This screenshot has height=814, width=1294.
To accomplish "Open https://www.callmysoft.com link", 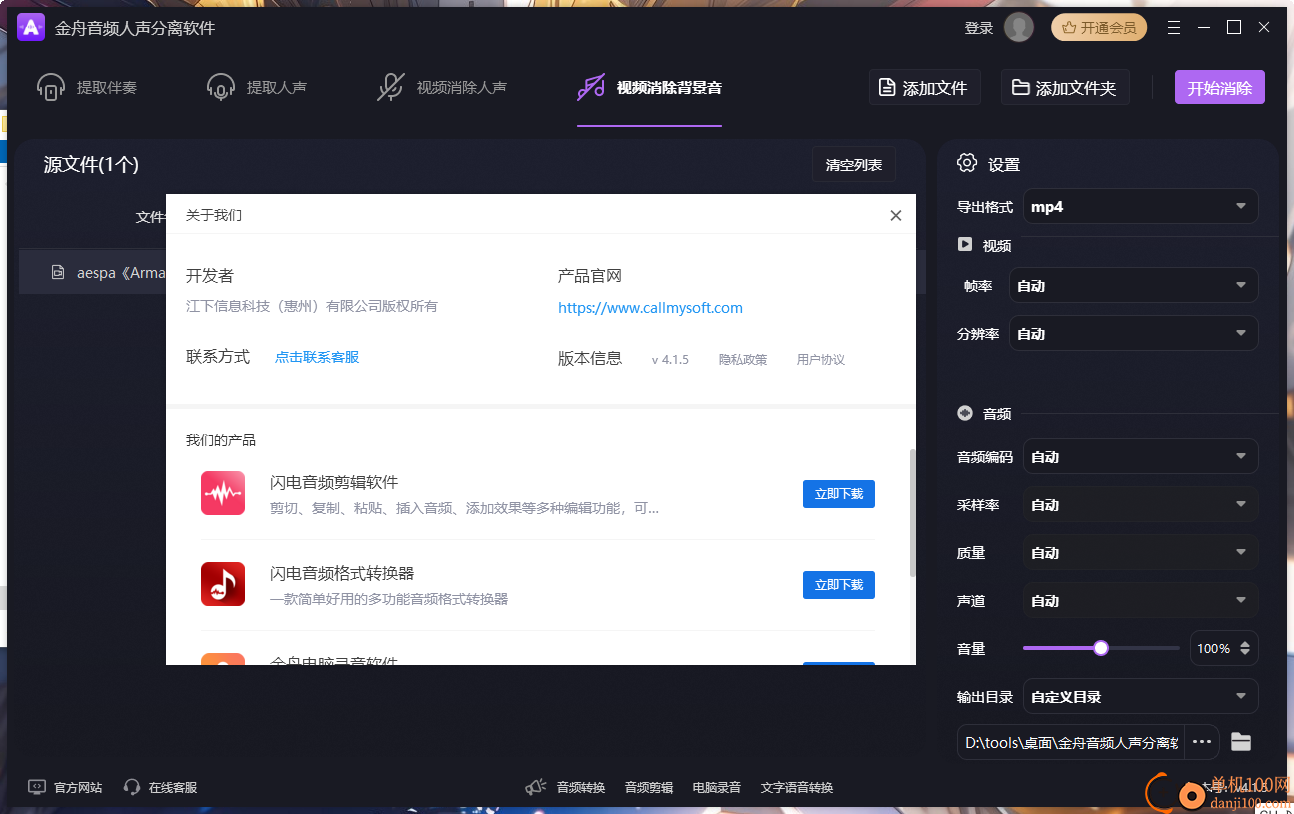I will click(650, 308).
